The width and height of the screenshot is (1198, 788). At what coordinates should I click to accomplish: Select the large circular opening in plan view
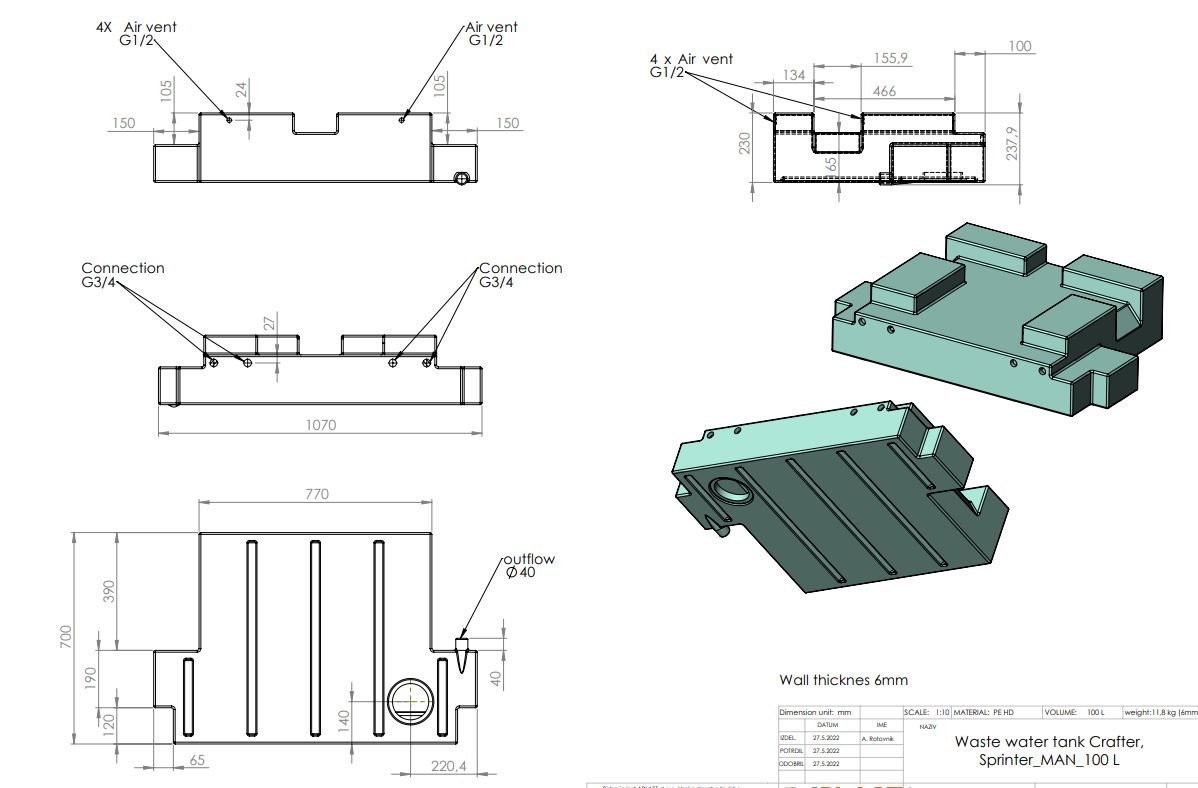pos(410,700)
